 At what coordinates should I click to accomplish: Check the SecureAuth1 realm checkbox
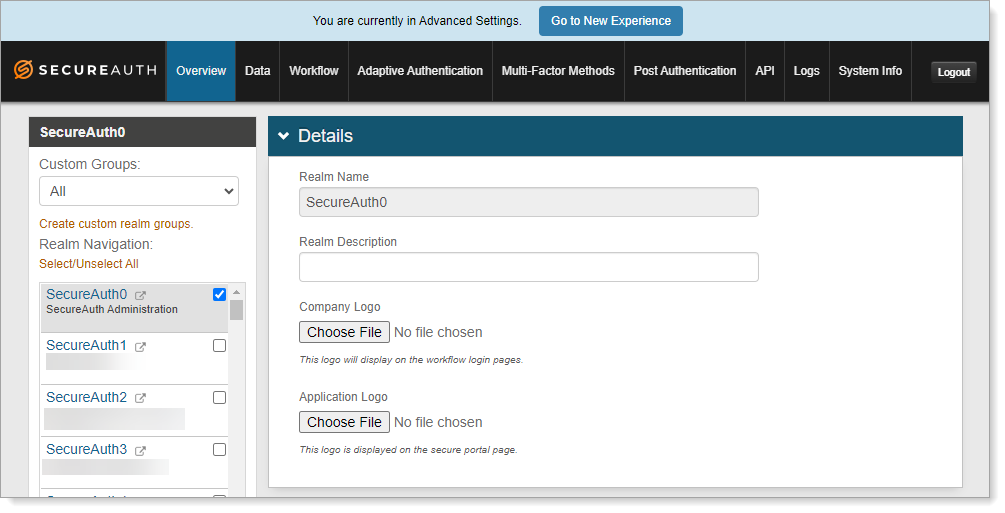click(x=220, y=346)
